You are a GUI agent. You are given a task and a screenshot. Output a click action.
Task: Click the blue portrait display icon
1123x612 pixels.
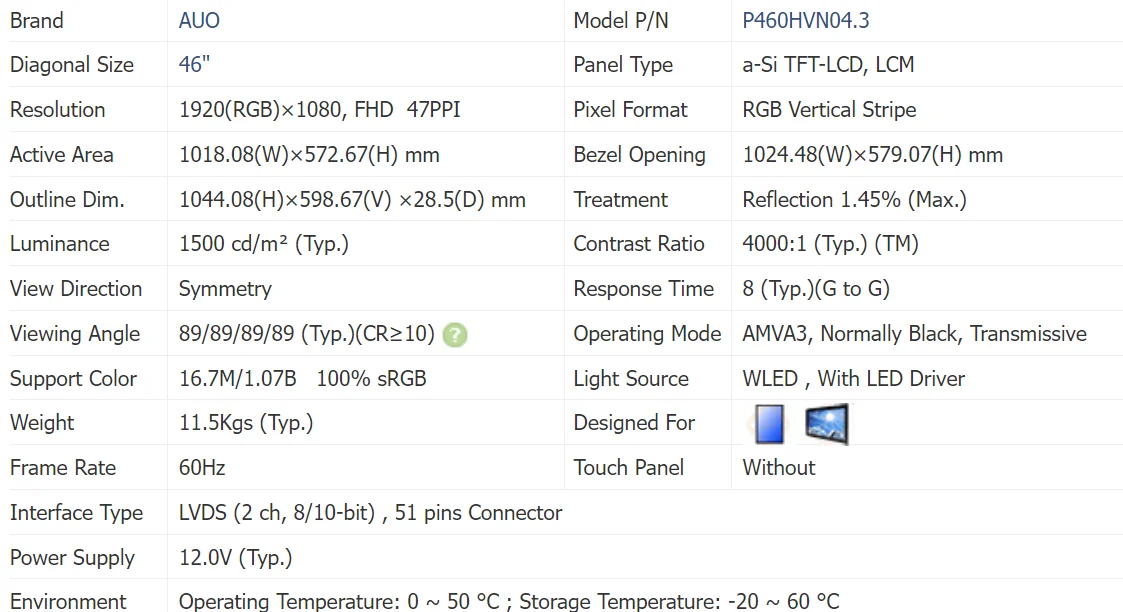click(x=768, y=424)
